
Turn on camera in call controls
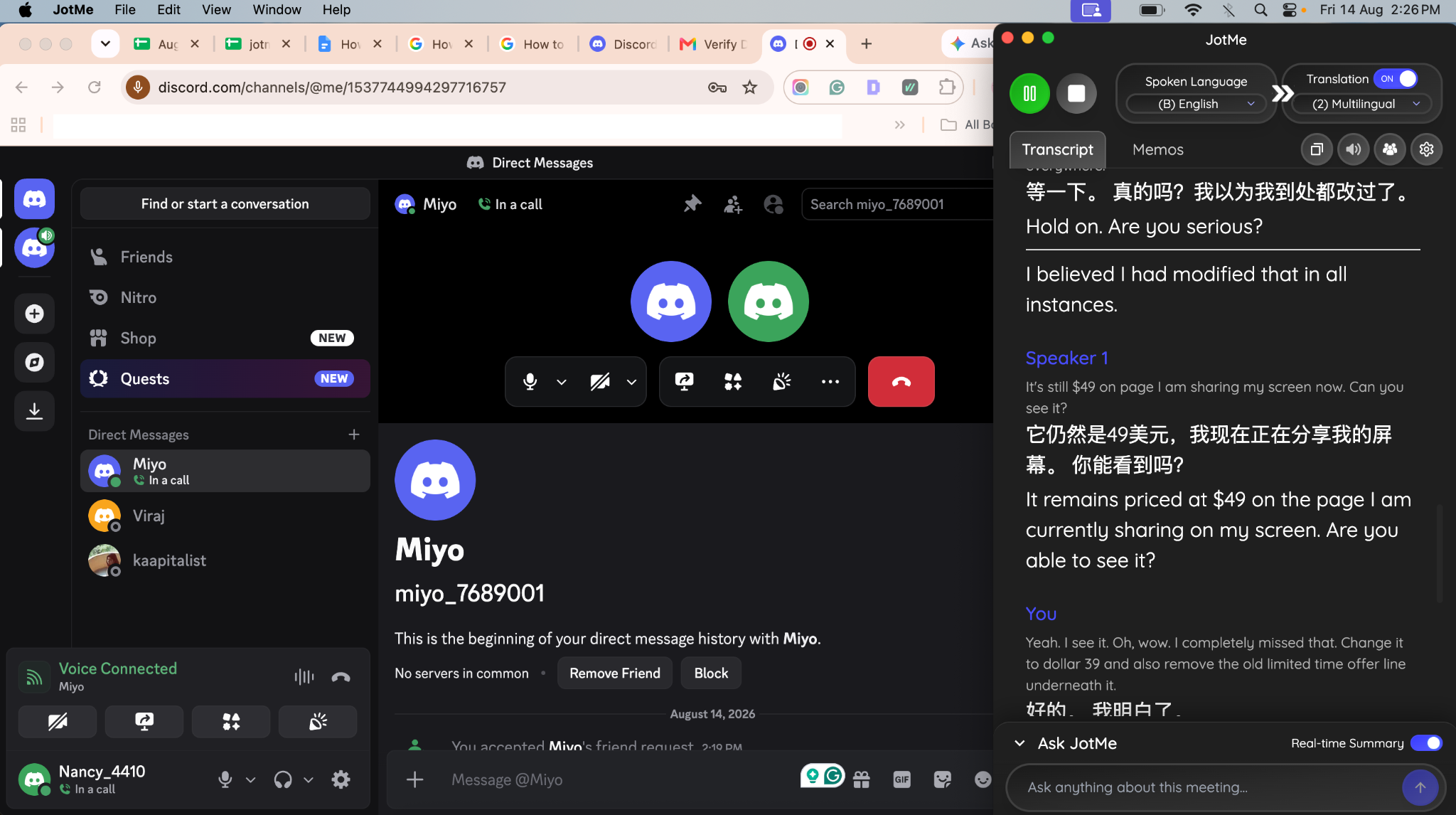[600, 382]
